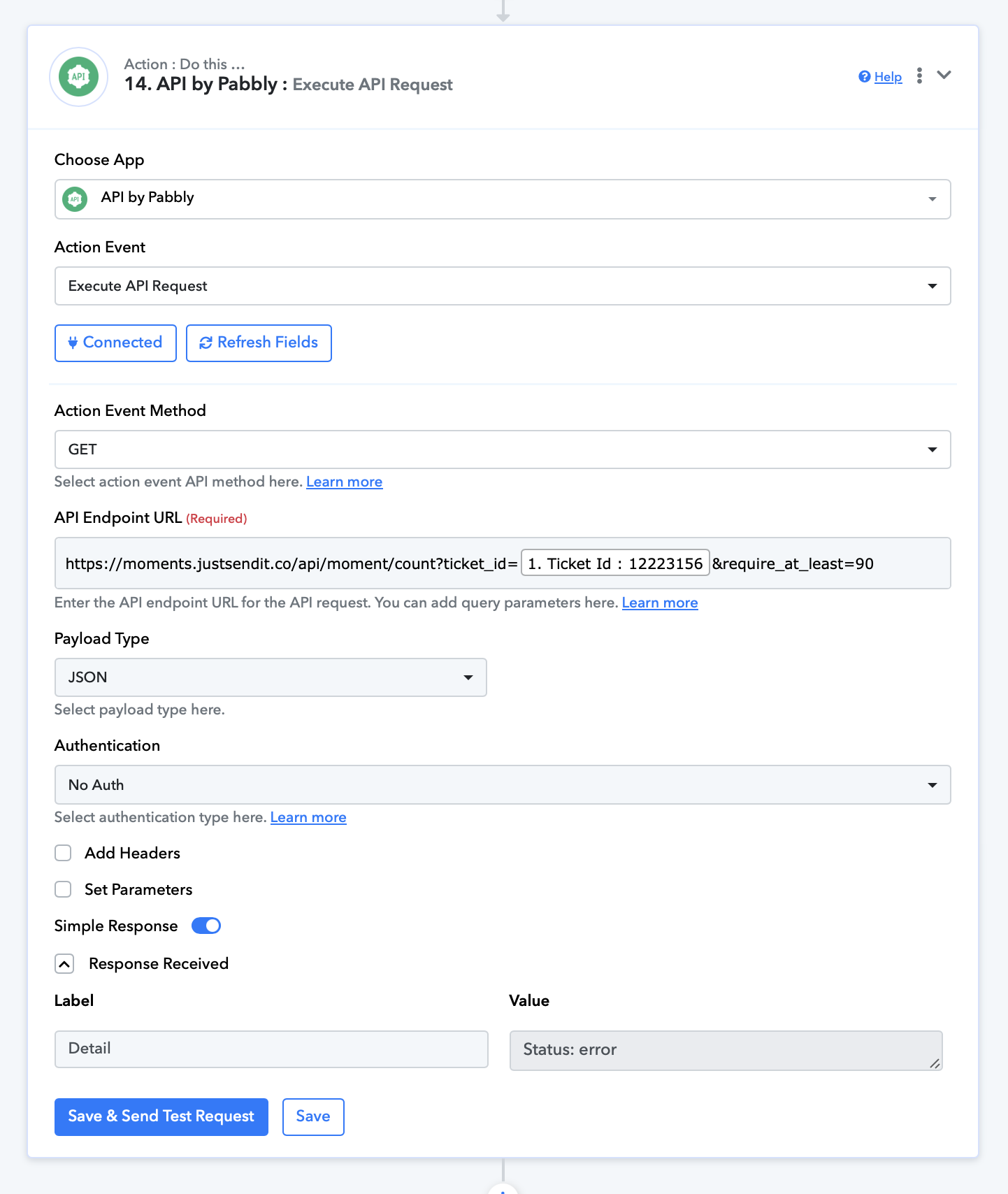This screenshot has height=1194, width=1008.
Task: Click the Learn more link under Endpoint URL
Action: [660, 603]
